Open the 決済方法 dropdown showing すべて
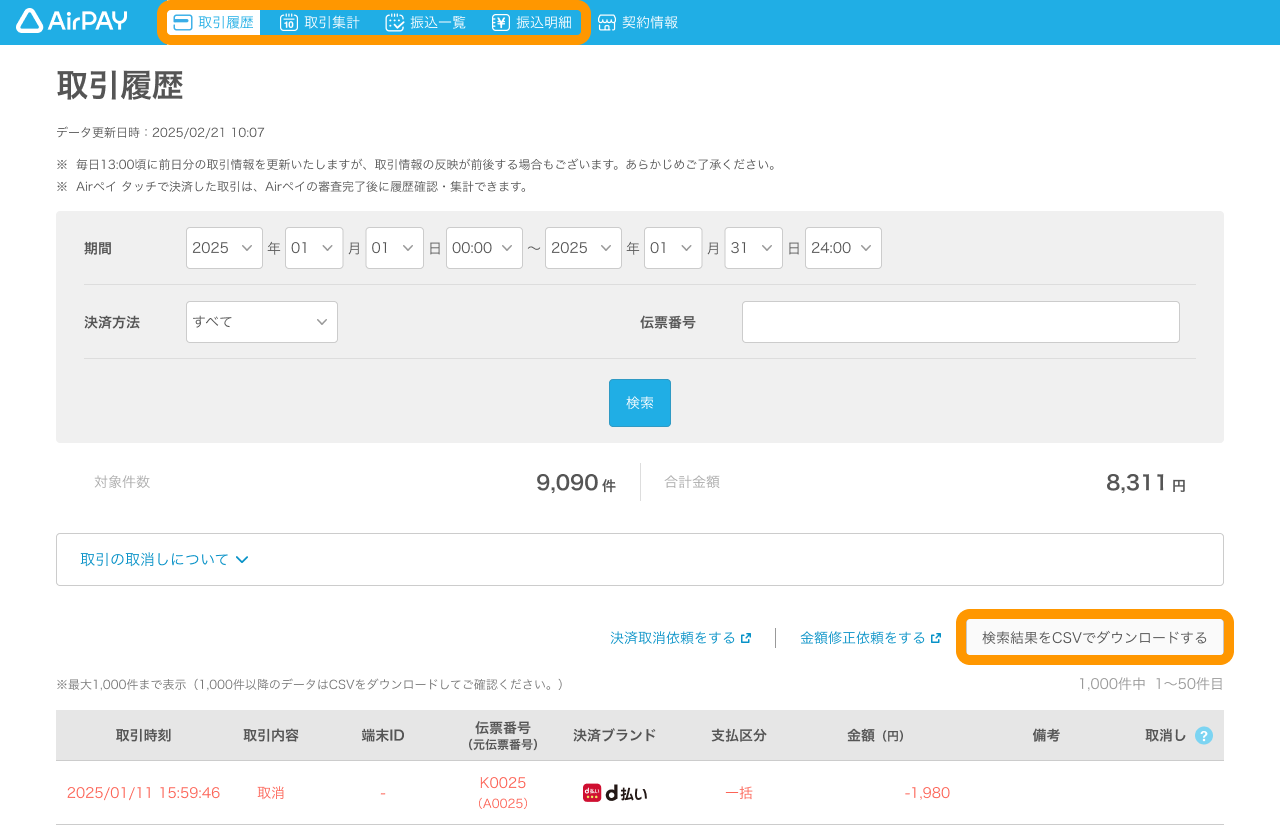 (261, 322)
